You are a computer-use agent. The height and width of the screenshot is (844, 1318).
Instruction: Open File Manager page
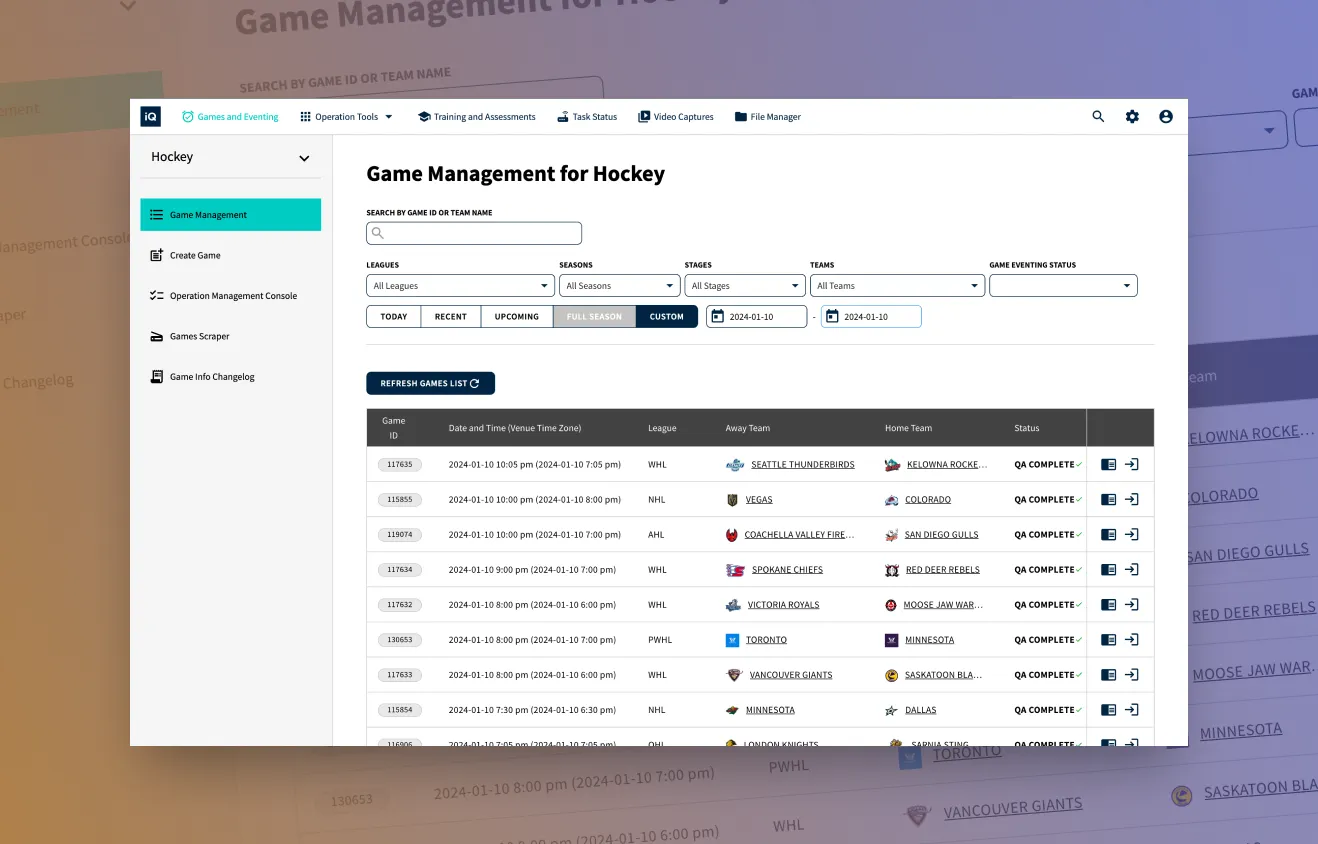click(768, 117)
